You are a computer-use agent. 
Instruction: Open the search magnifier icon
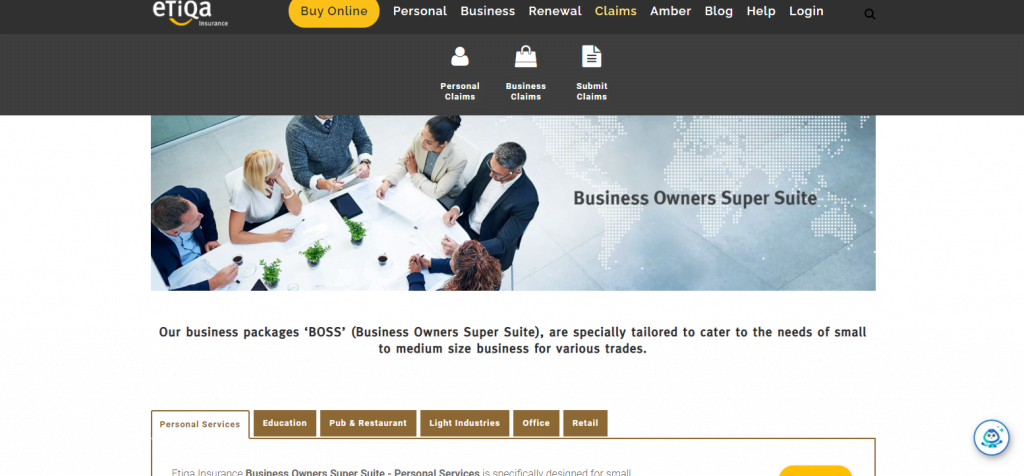pos(869,14)
